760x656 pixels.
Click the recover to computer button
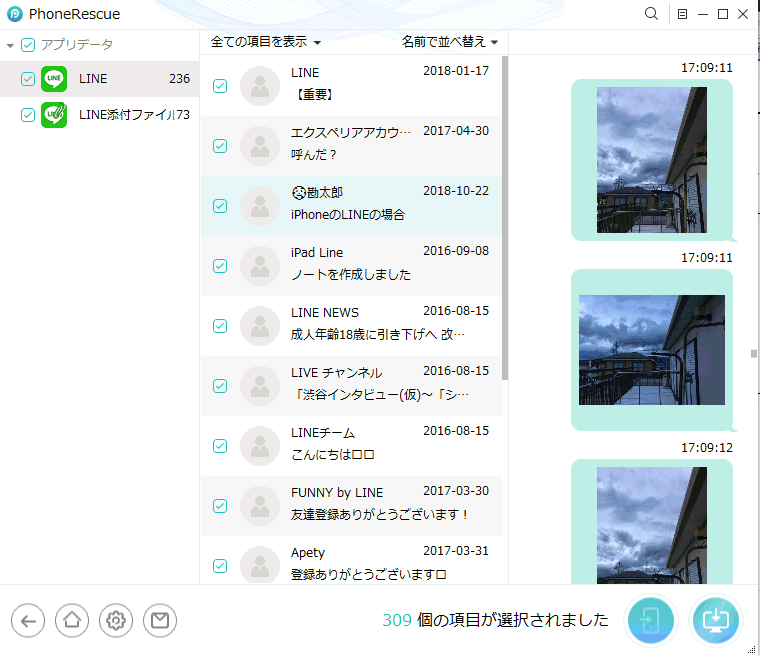click(716, 620)
